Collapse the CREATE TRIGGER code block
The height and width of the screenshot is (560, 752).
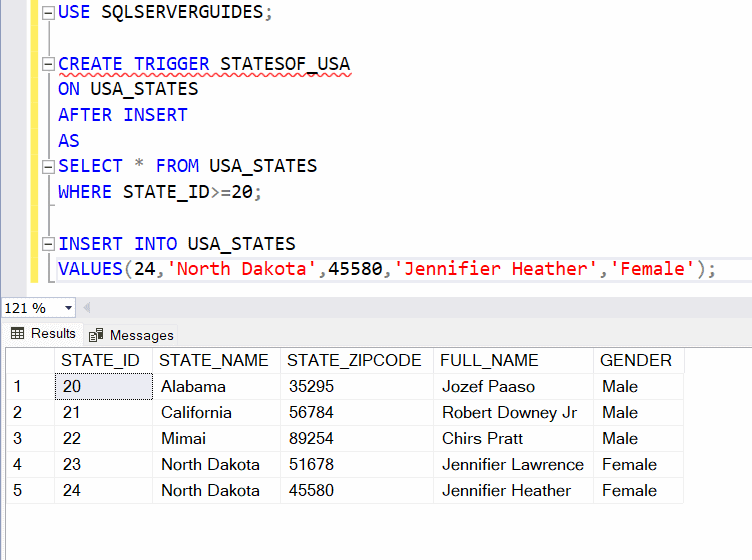(48, 64)
